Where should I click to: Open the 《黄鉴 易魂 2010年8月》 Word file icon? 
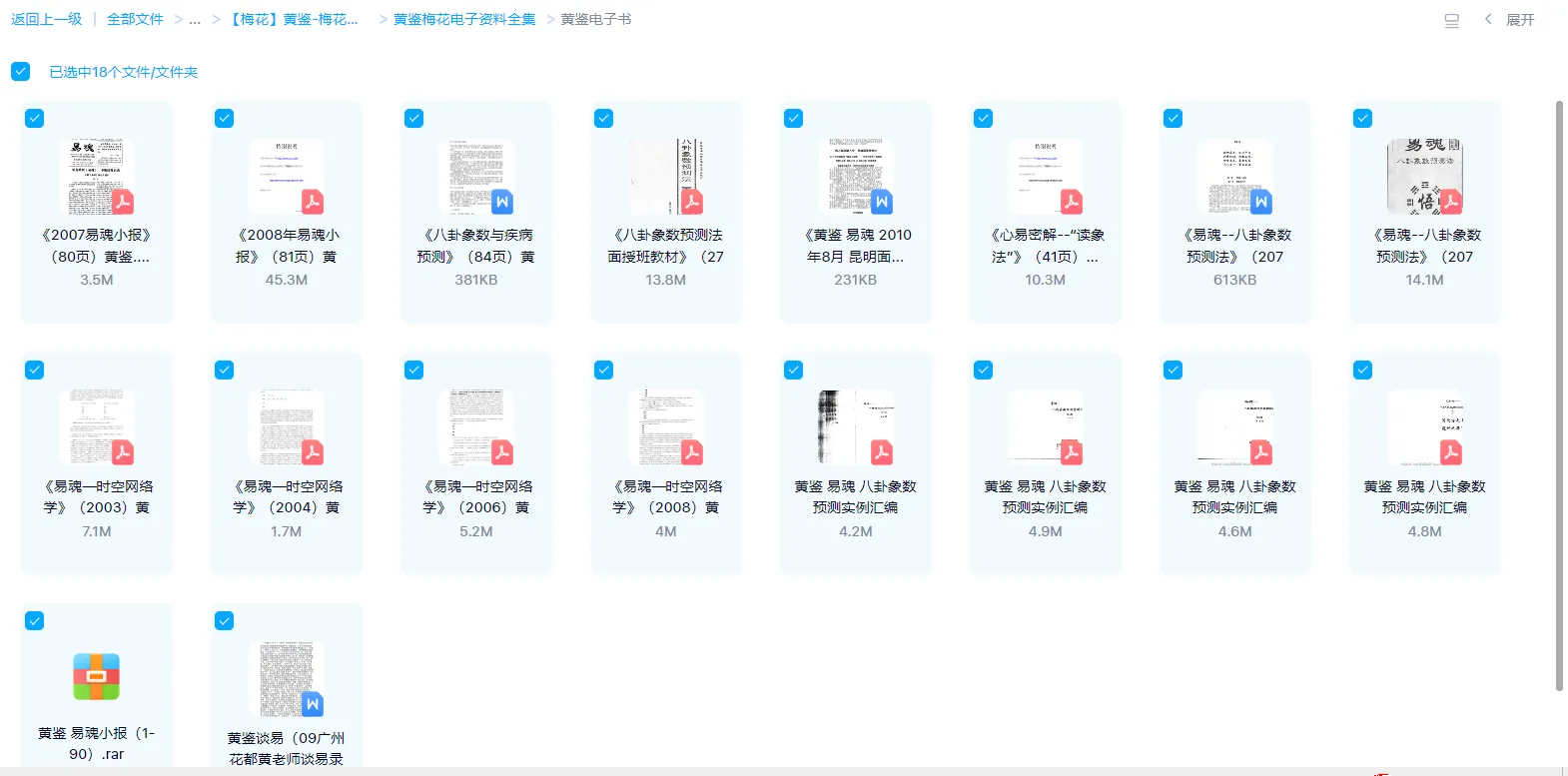coord(856,177)
